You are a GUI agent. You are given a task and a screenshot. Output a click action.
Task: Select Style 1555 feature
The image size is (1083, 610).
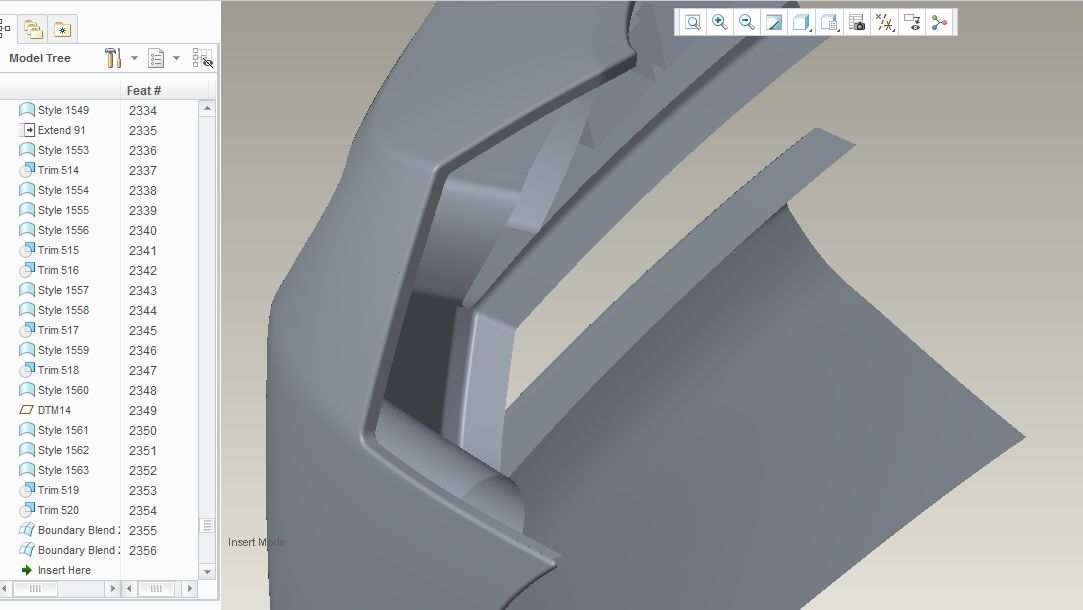coord(63,210)
